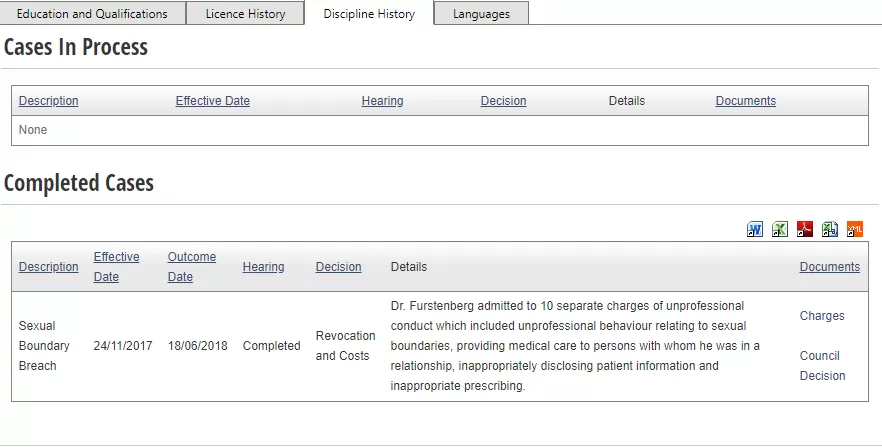This screenshot has width=882, height=447.
Task: Open the Licence History tab
Action: click(245, 13)
